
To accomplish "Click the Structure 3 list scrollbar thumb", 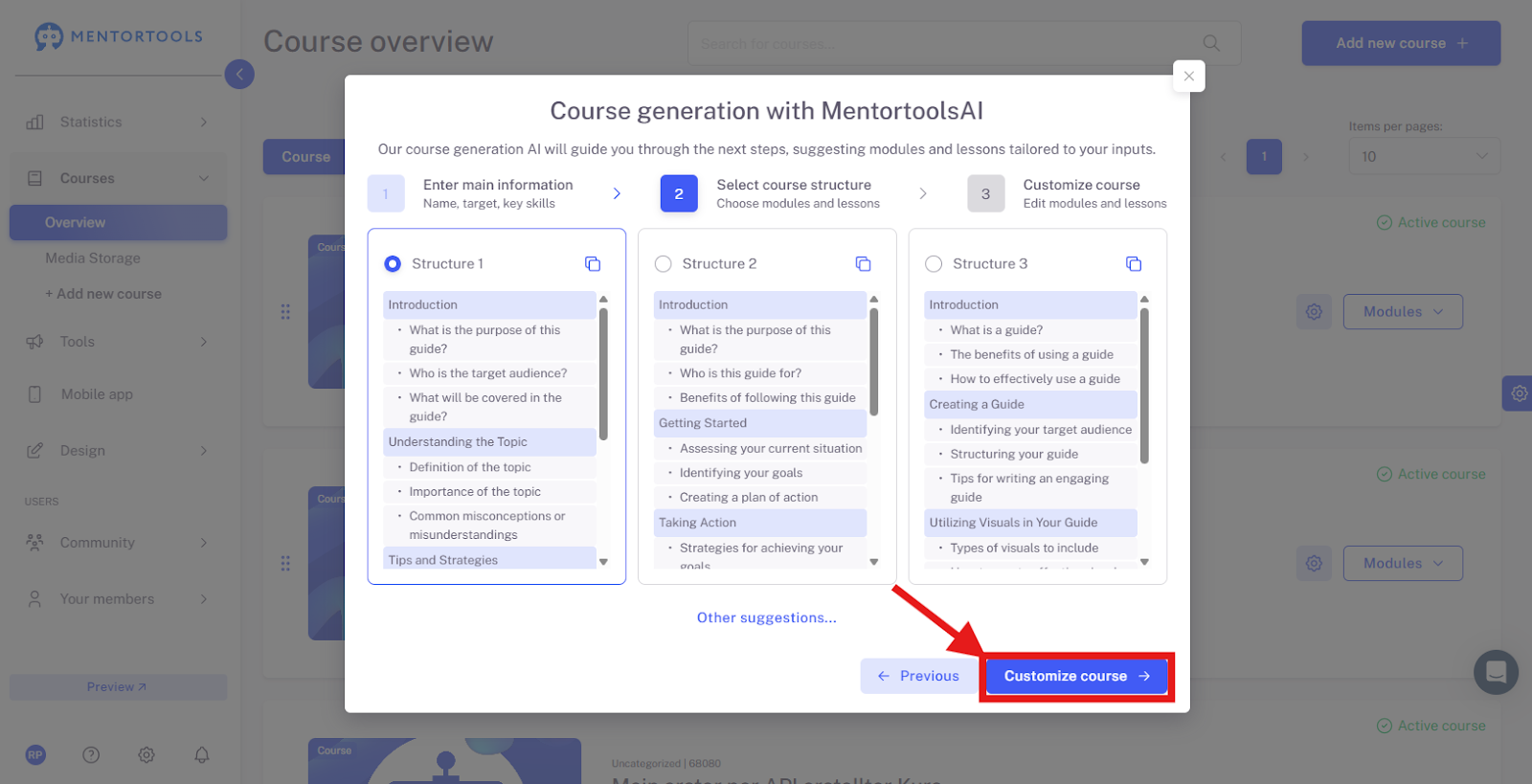I will point(1144,385).
